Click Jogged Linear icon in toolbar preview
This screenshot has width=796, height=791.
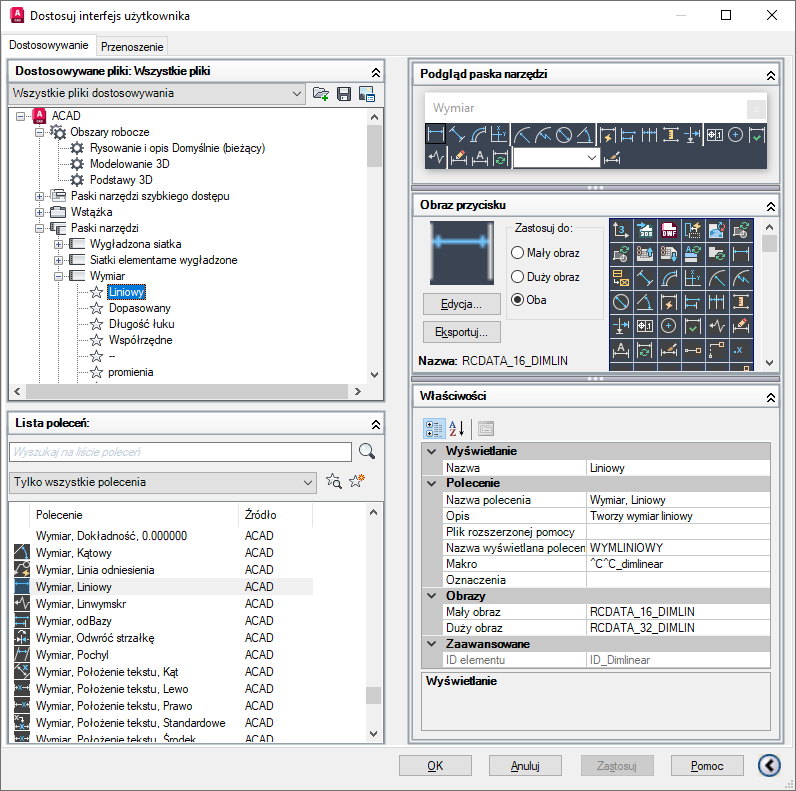coord(436,158)
